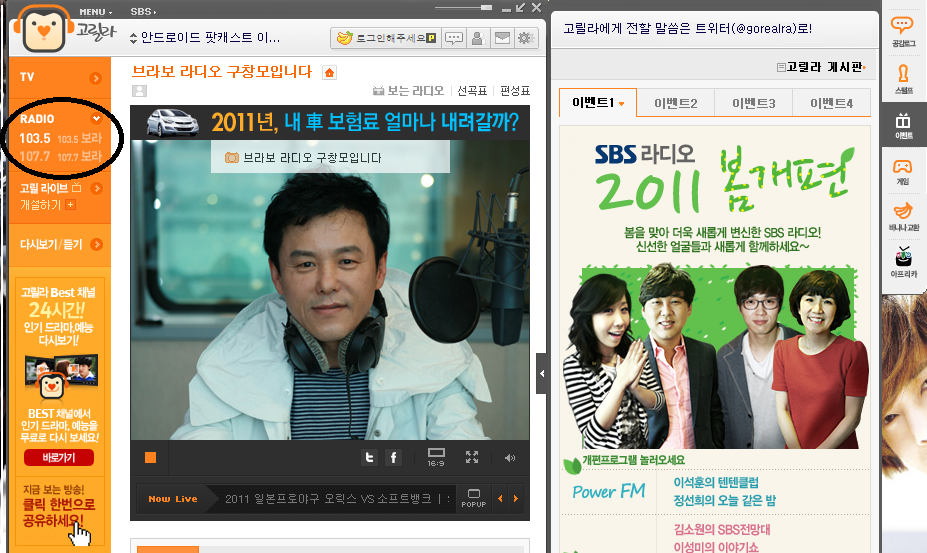The height and width of the screenshot is (553, 927).
Task: Cycle the headline ticker with up-down arrows
Action: (133, 38)
